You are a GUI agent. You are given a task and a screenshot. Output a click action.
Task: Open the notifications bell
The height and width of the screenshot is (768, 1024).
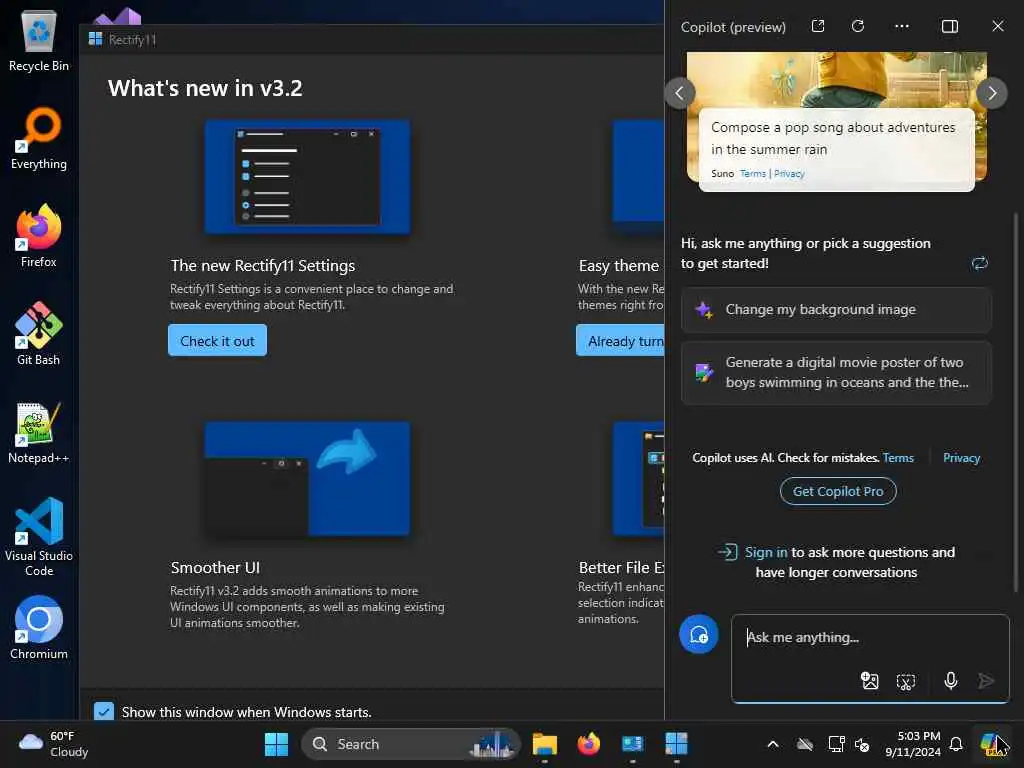955,744
